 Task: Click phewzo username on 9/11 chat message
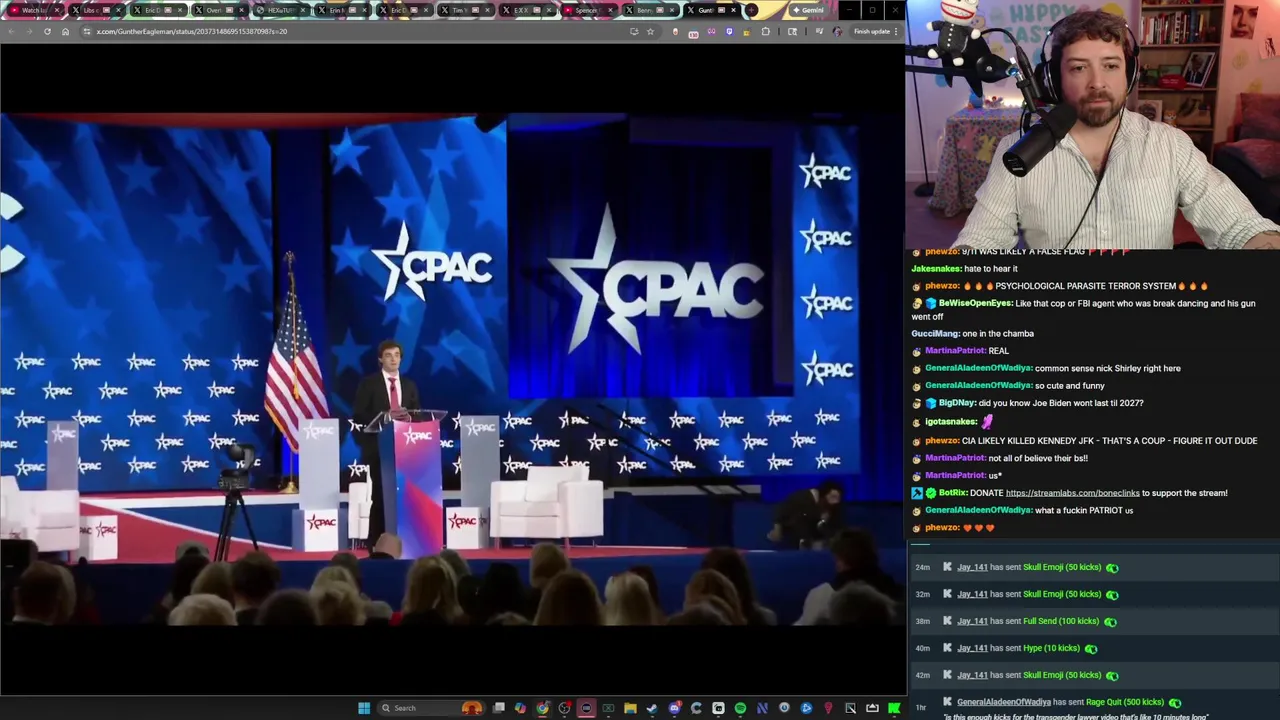(x=941, y=252)
